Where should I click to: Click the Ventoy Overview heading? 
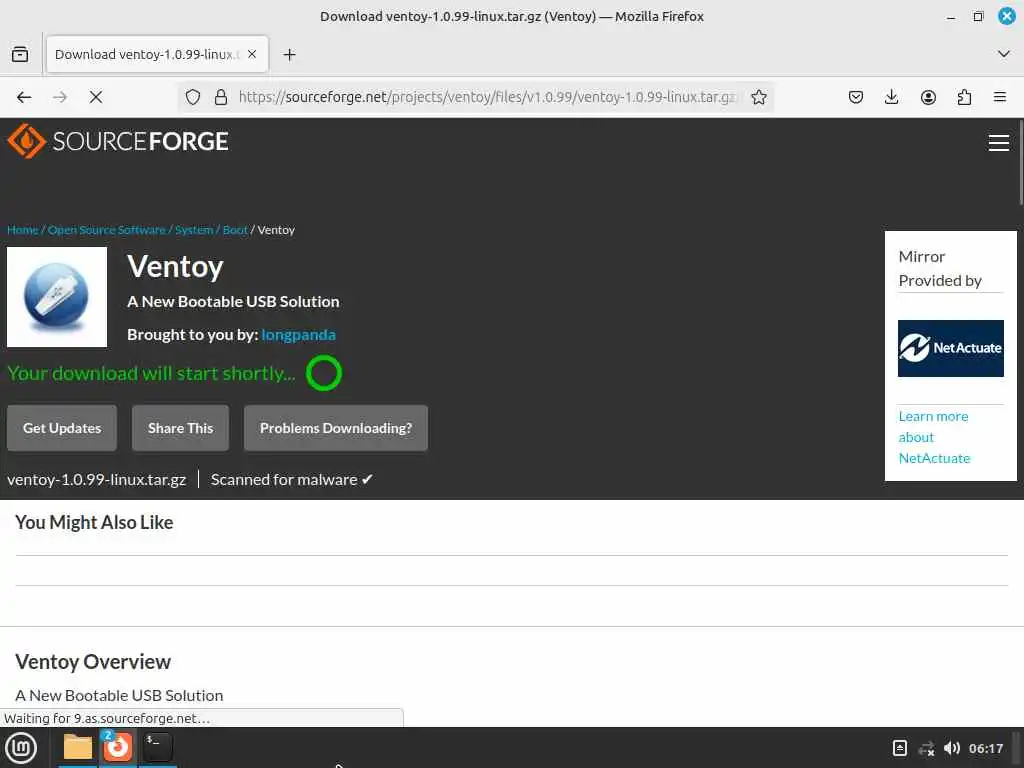click(x=93, y=662)
